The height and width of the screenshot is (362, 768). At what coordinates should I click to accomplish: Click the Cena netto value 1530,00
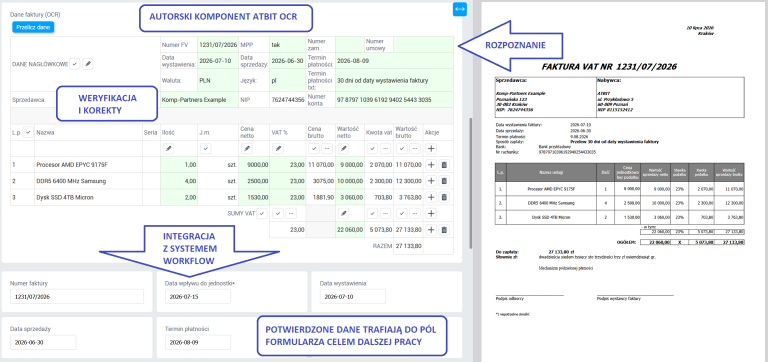point(258,197)
